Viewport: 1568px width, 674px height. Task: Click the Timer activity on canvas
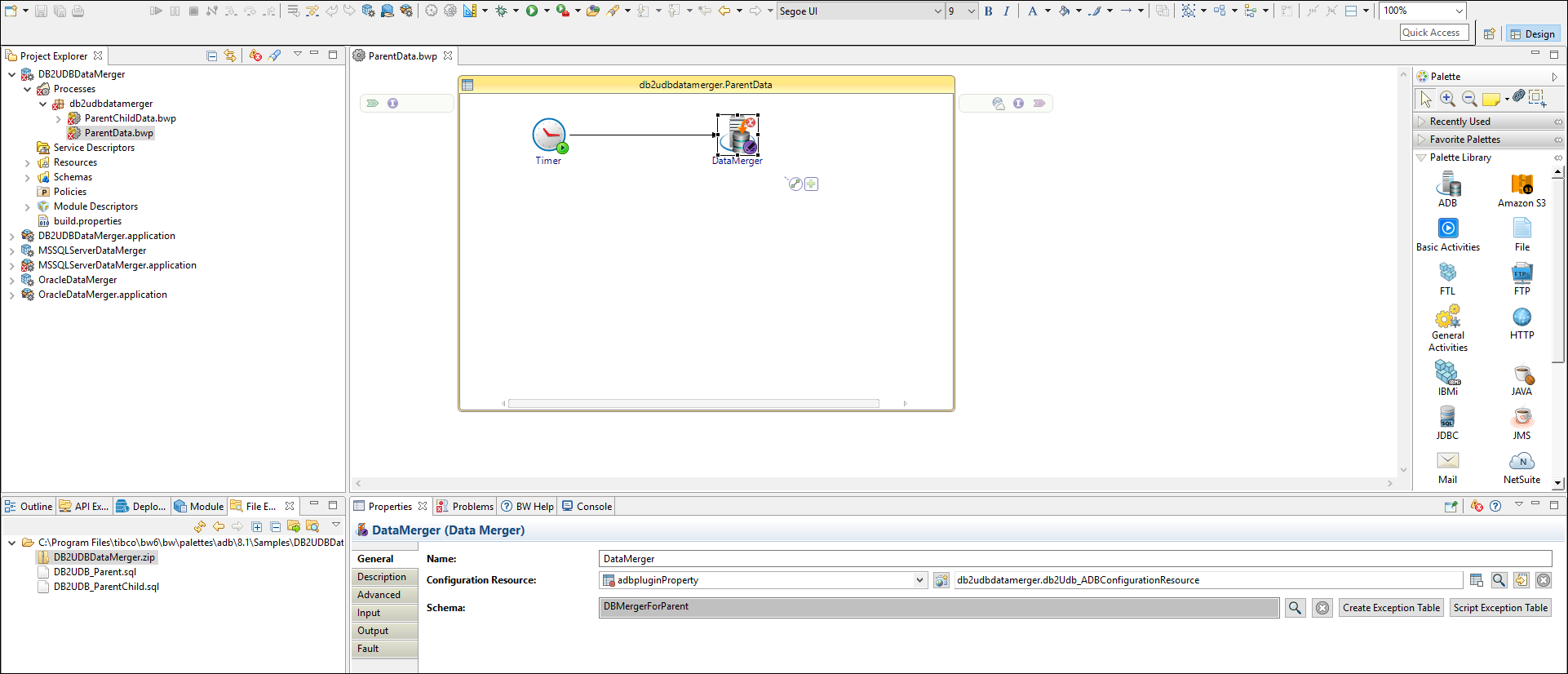(549, 135)
